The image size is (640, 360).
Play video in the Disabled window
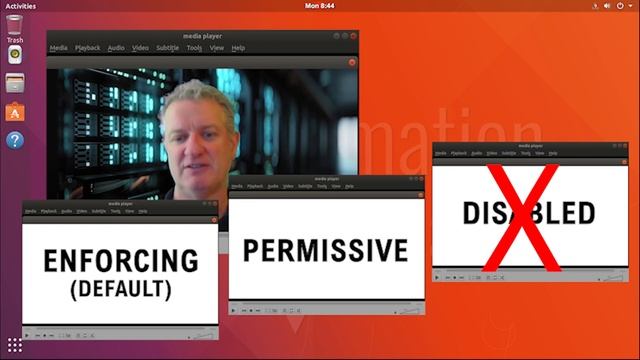tap(437, 278)
